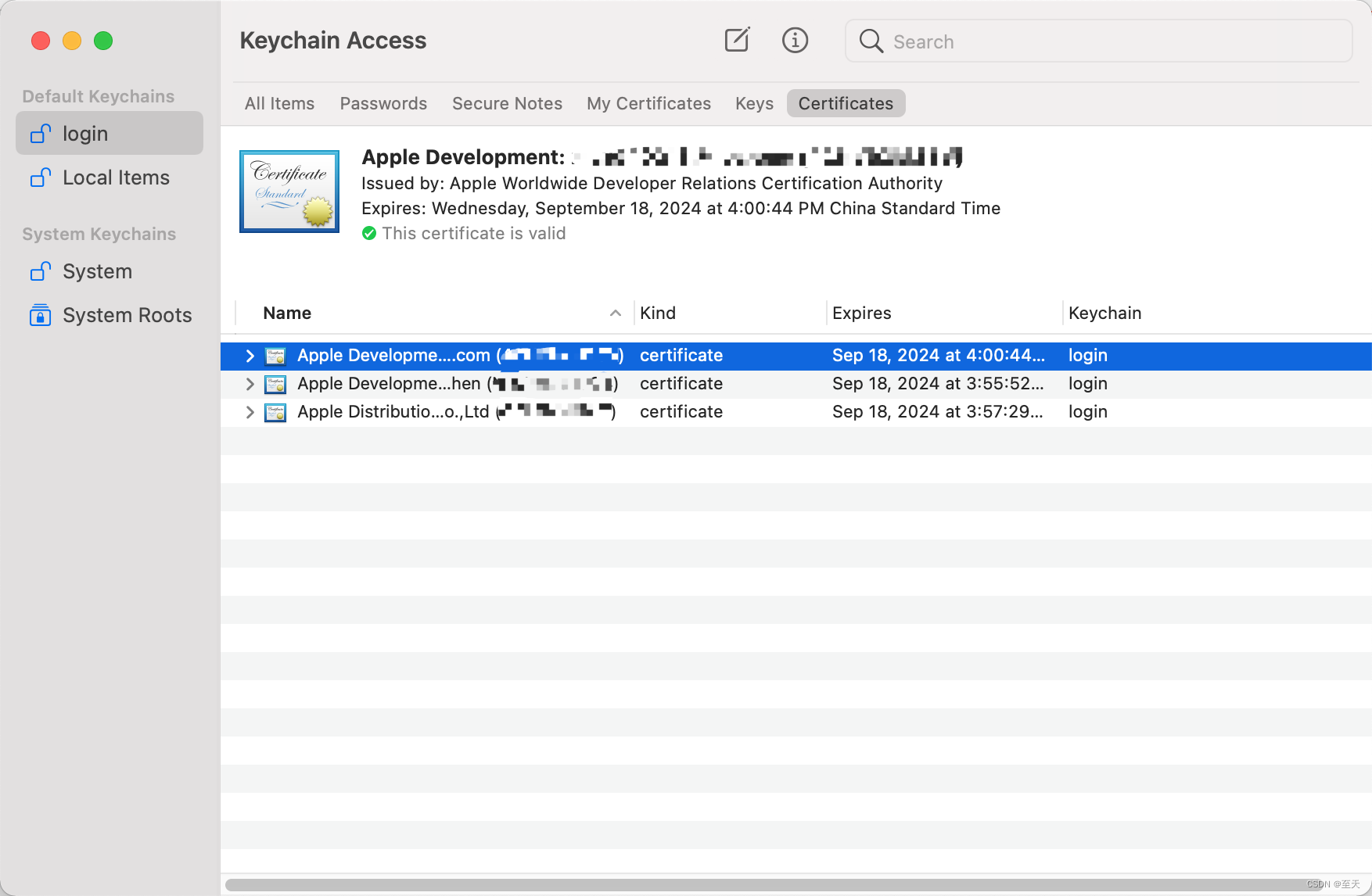
Task: Click the green valid checkmark icon
Action: click(369, 233)
